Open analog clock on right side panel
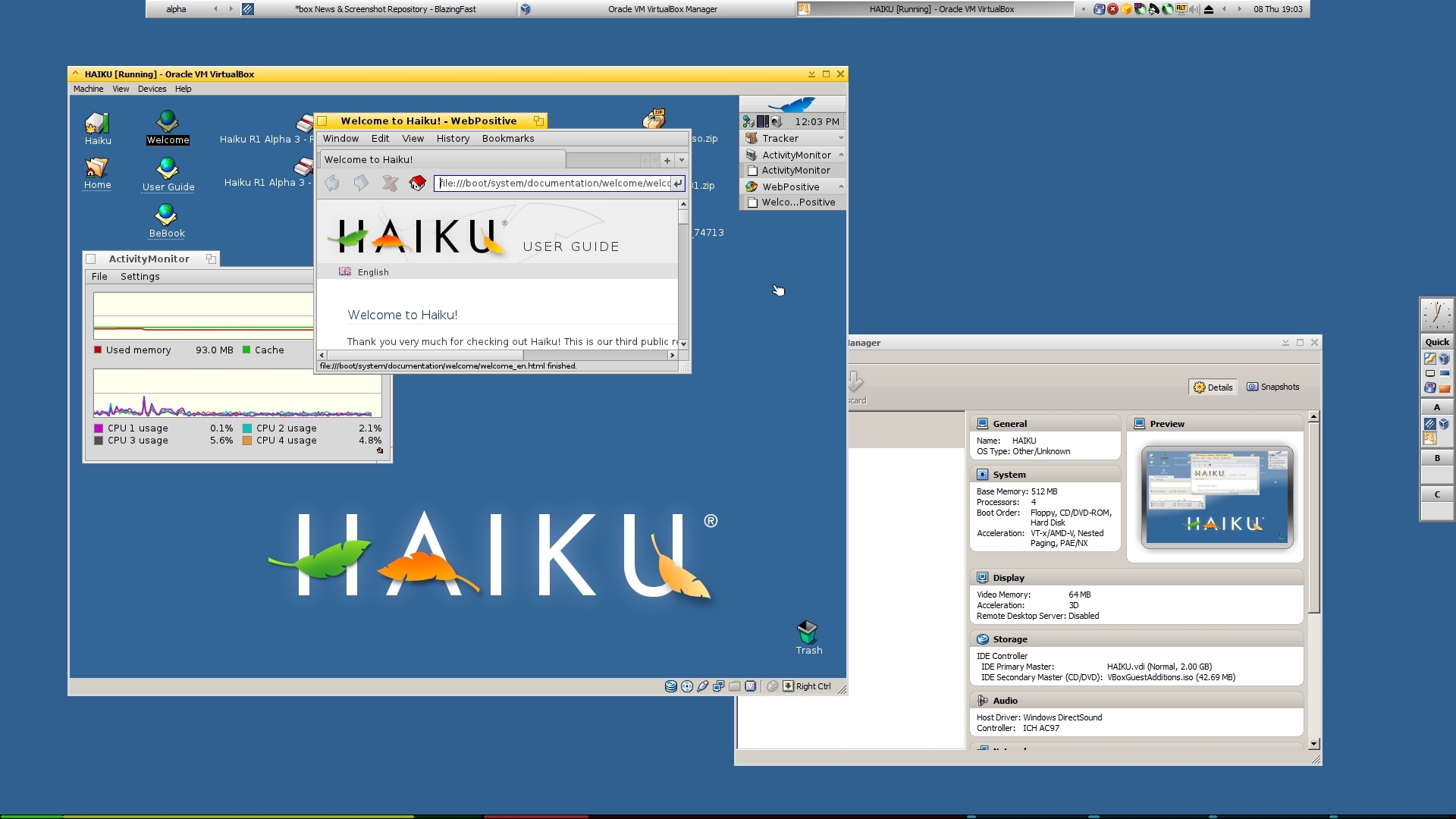1456x819 pixels. [1437, 314]
